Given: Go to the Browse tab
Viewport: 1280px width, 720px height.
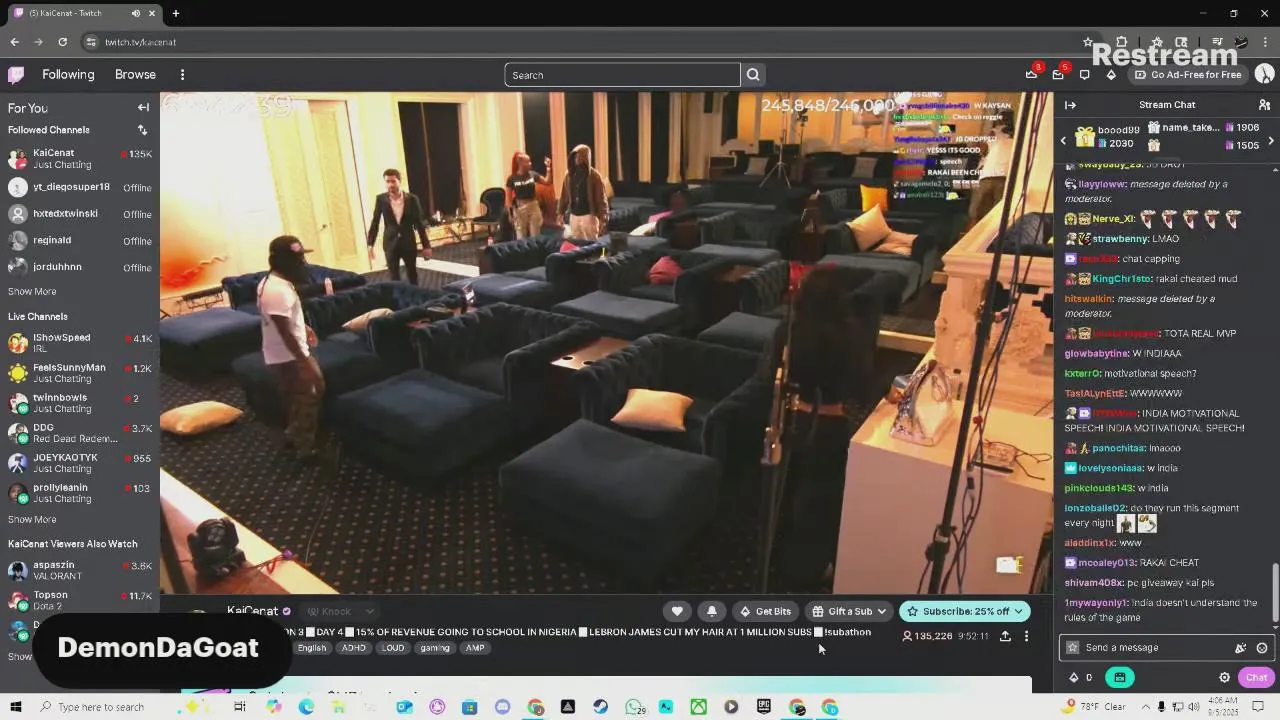Looking at the screenshot, I should [x=135, y=75].
